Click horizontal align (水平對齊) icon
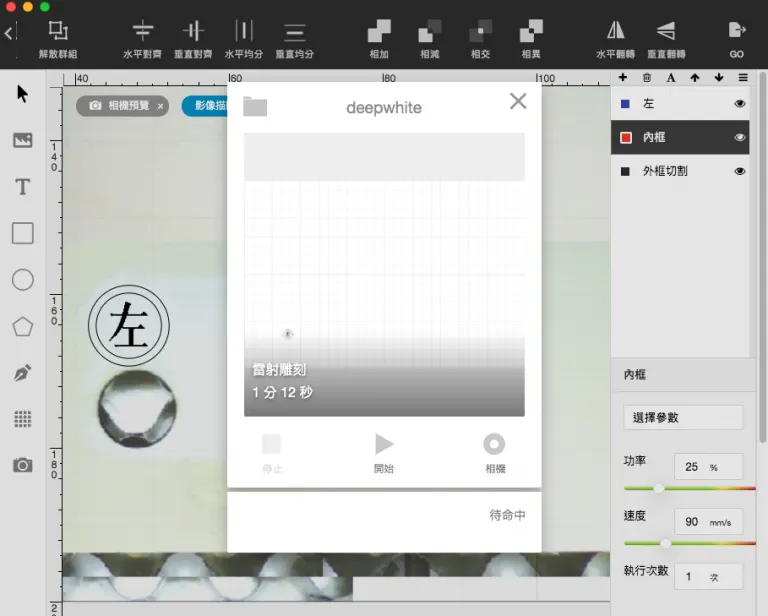The width and height of the screenshot is (768, 616). click(143, 30)
